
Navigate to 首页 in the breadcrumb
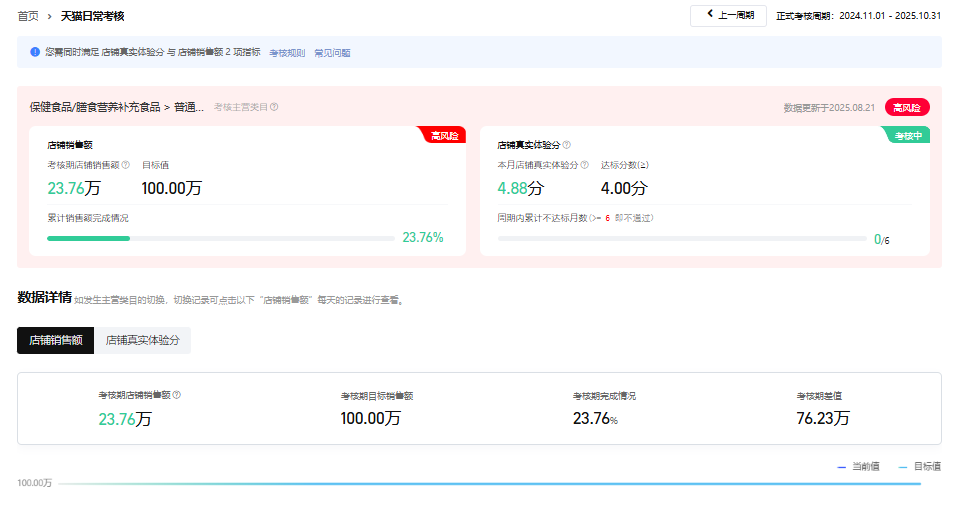point(29,17)
